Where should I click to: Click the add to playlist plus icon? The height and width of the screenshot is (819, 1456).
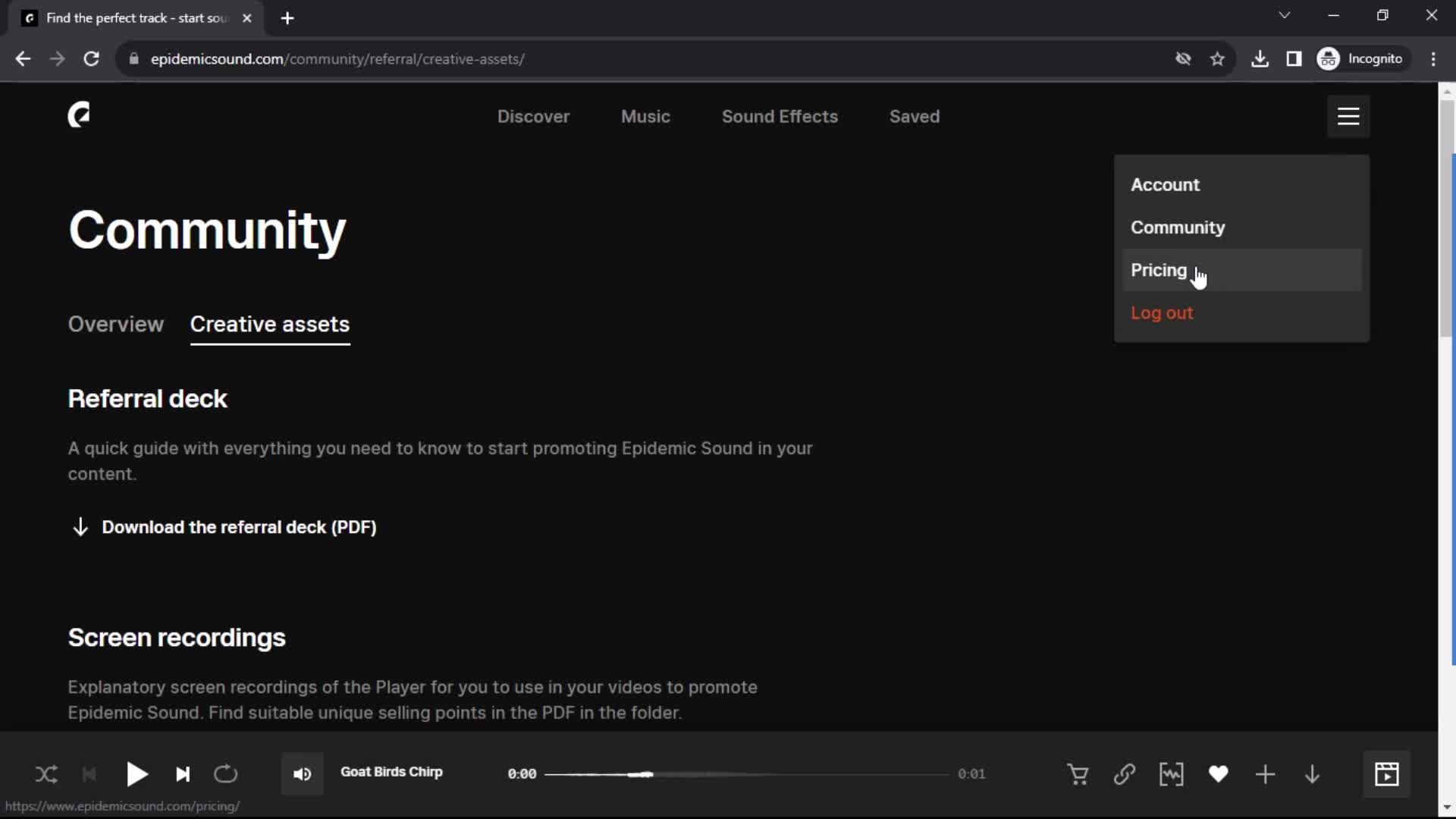coord(1265,773)
